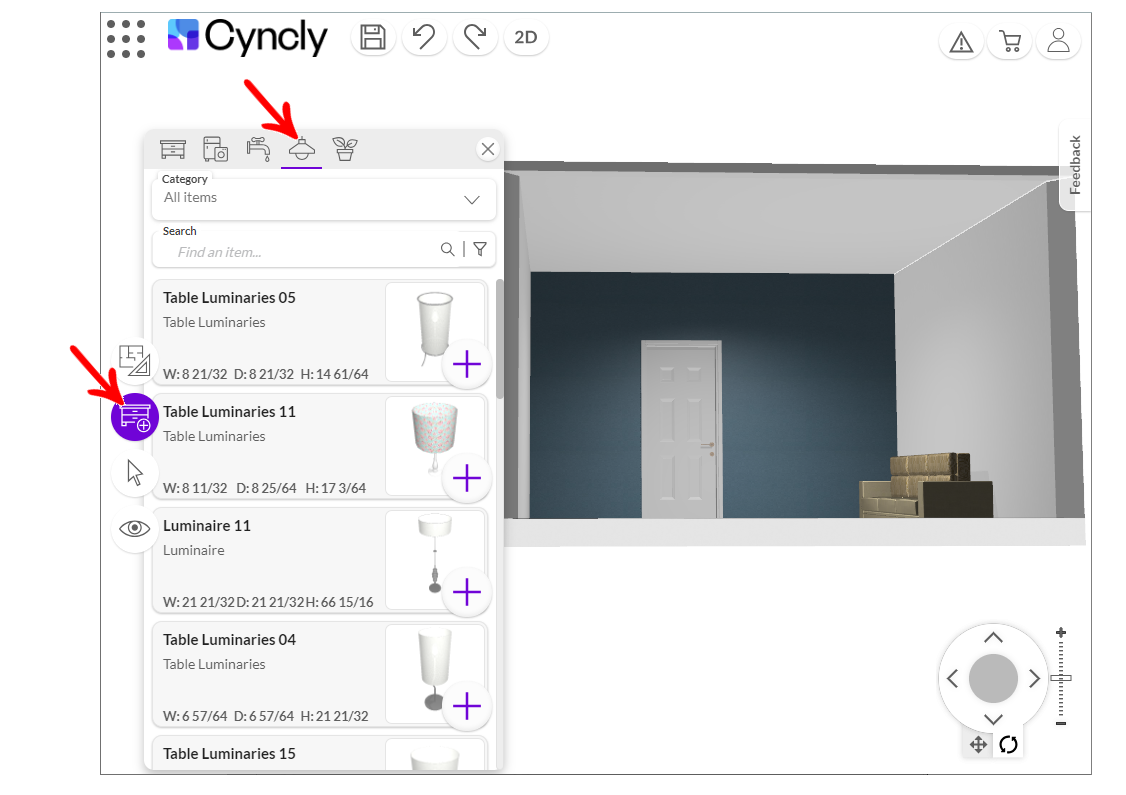Open the warnings triangle icon
This screenshot has height=795, width=1126.
click(961, 42)
